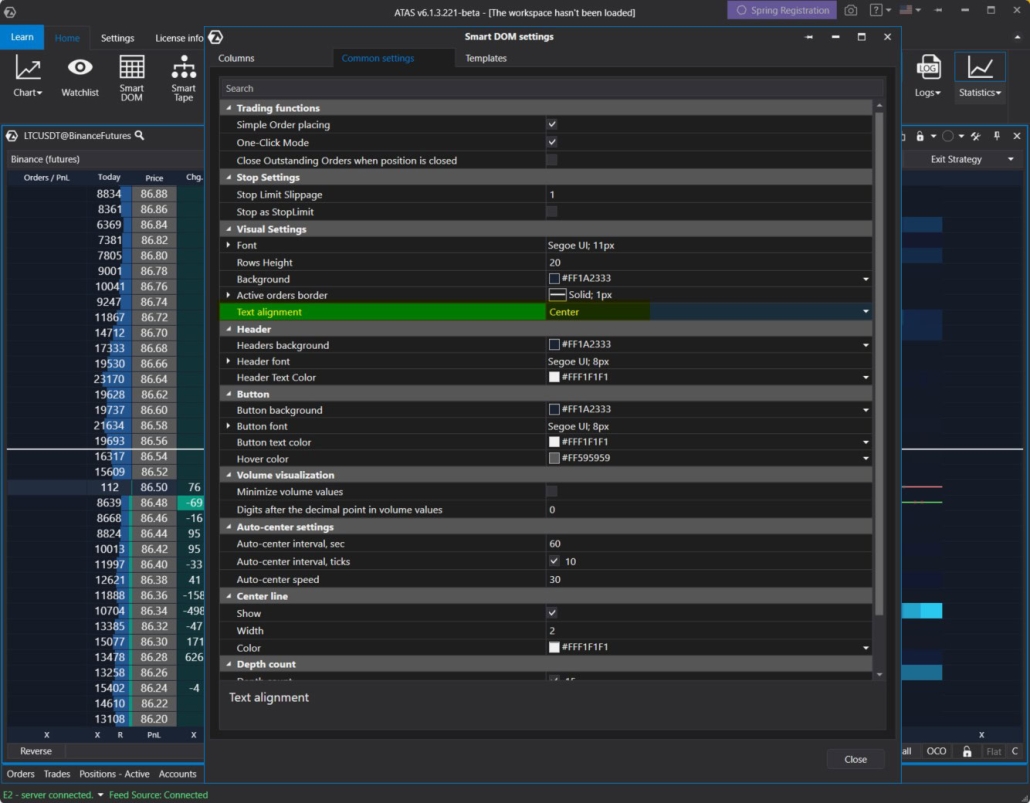This screenshot has height=803, width=1030.
Task: Open the Smart Tape module
Action: click(x=183, y=79)
